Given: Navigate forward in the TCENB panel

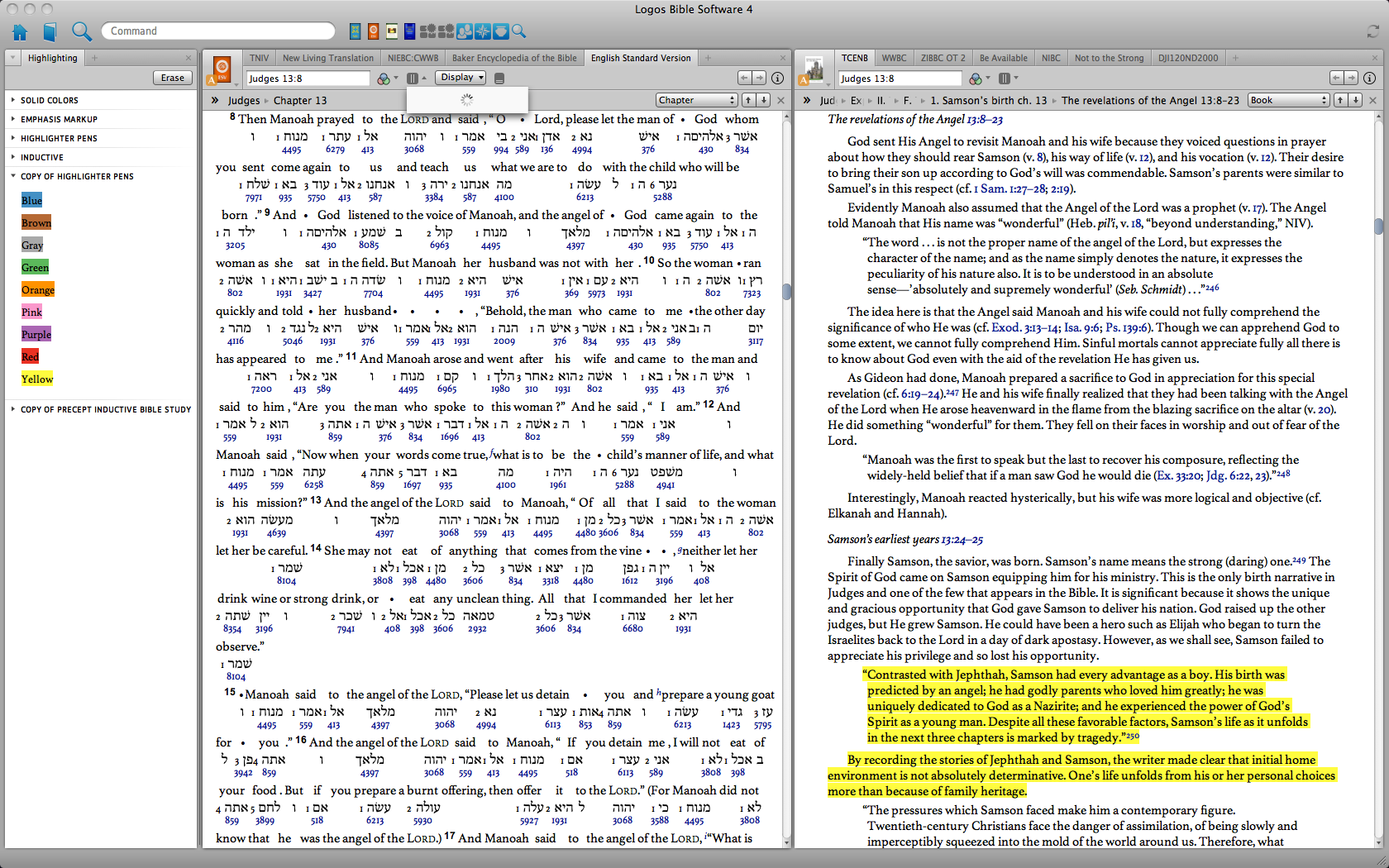Looking at the screenshot, I should point(1351,78).
